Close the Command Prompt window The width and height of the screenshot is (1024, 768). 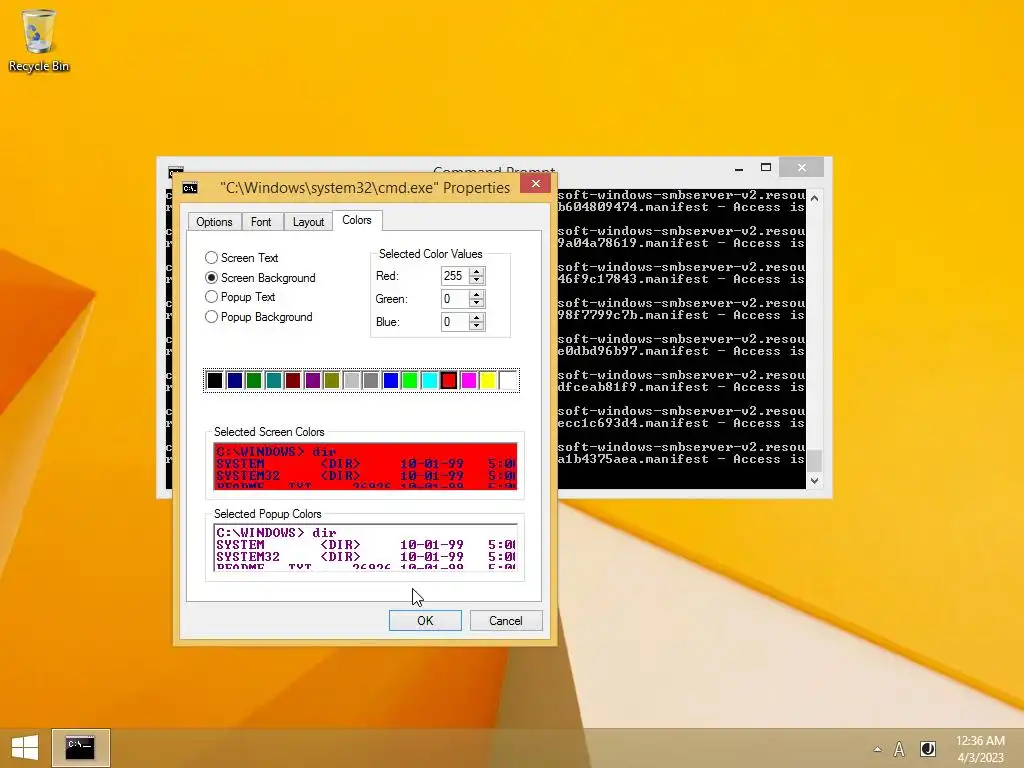click(802, 168)
